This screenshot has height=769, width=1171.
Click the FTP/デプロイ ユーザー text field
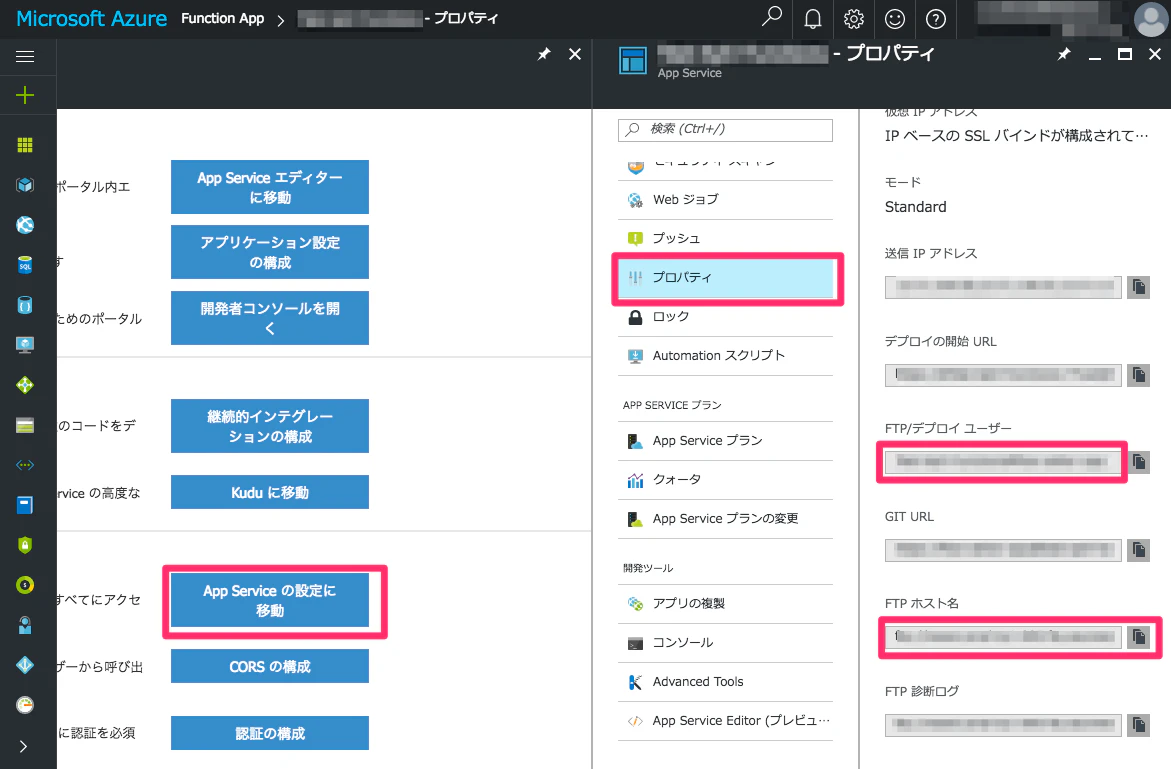(1003, 462)
